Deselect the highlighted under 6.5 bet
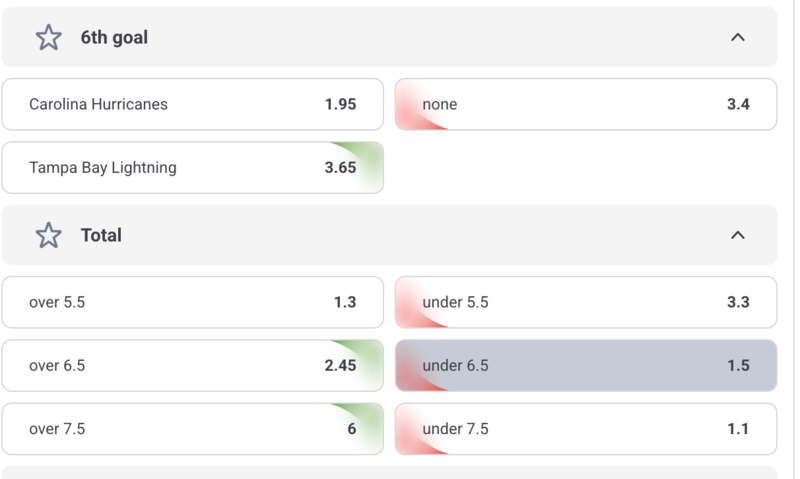 (x=586, y=365)
